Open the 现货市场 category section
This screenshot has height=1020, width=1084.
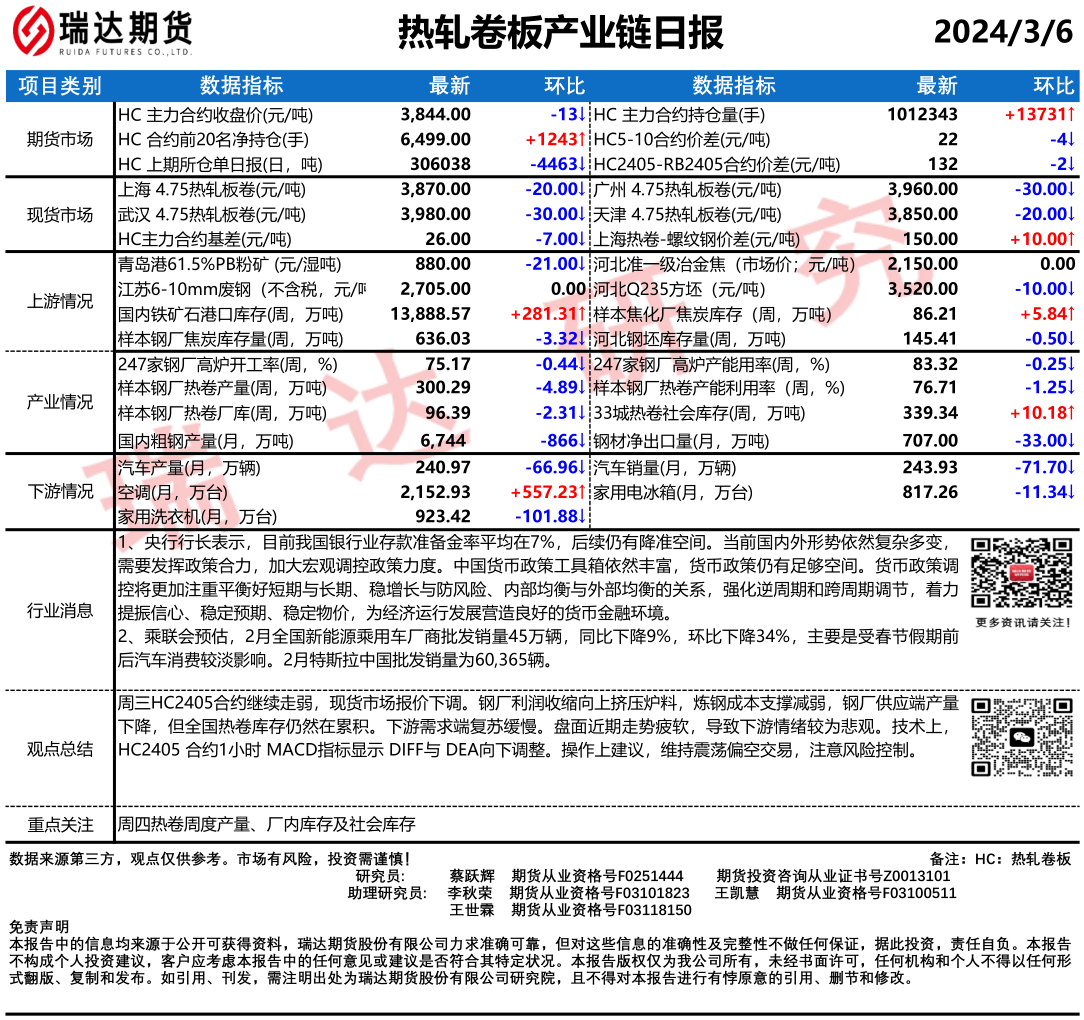[60, 214]
